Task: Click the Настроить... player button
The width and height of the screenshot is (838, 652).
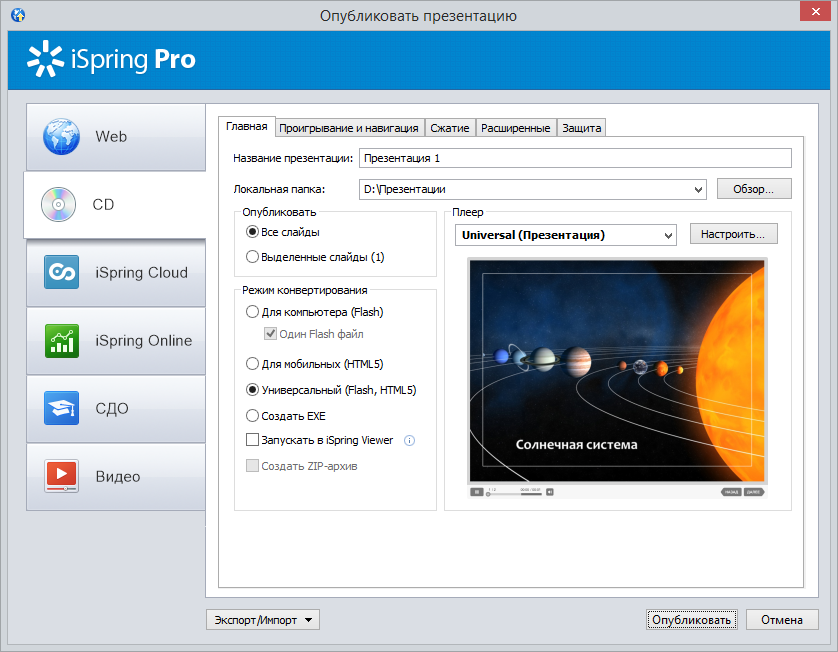Action: pos(733,234)
